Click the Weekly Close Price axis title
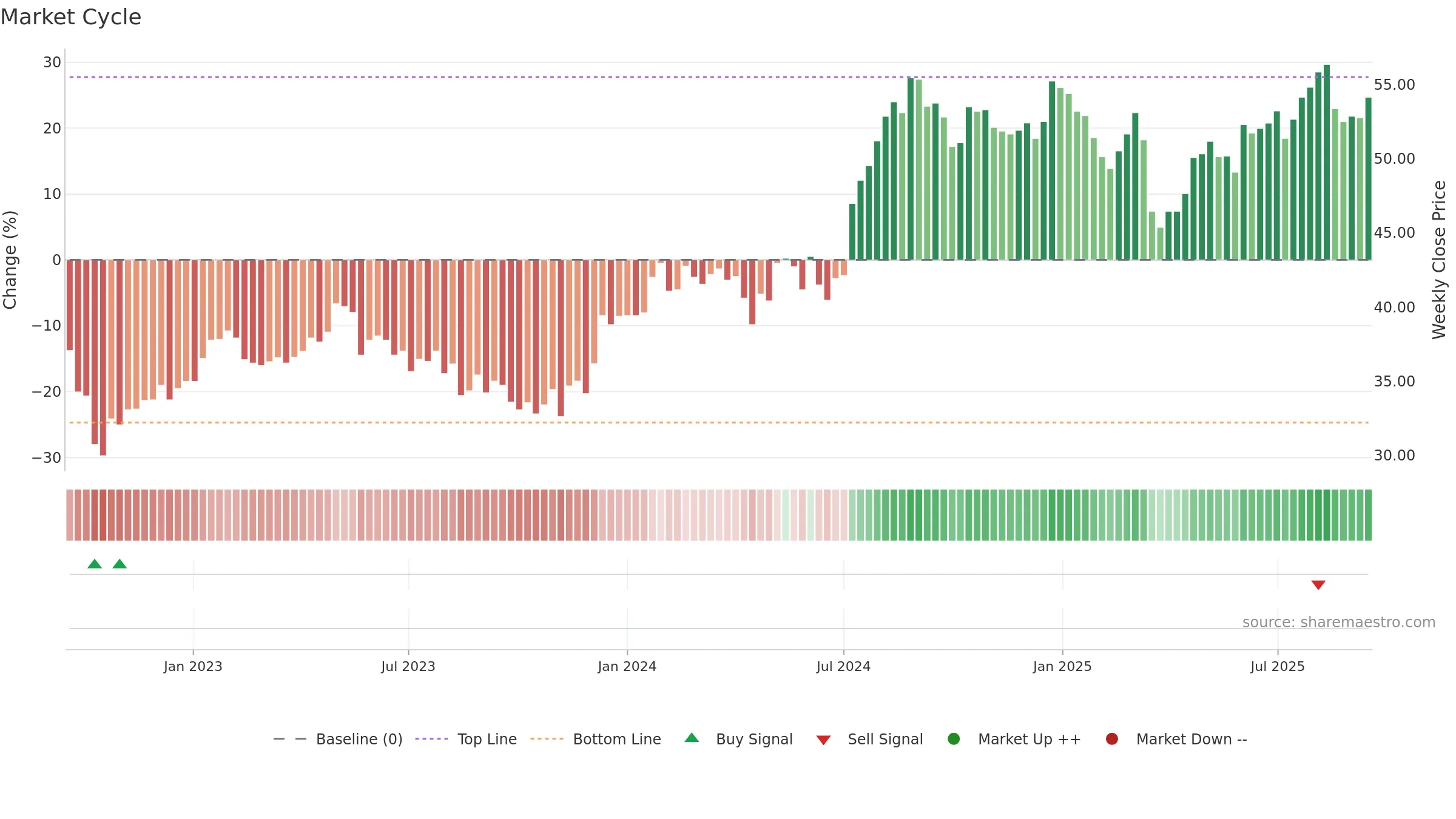Viewport: 1456px width, 819px height. [x=1439, y=260]
